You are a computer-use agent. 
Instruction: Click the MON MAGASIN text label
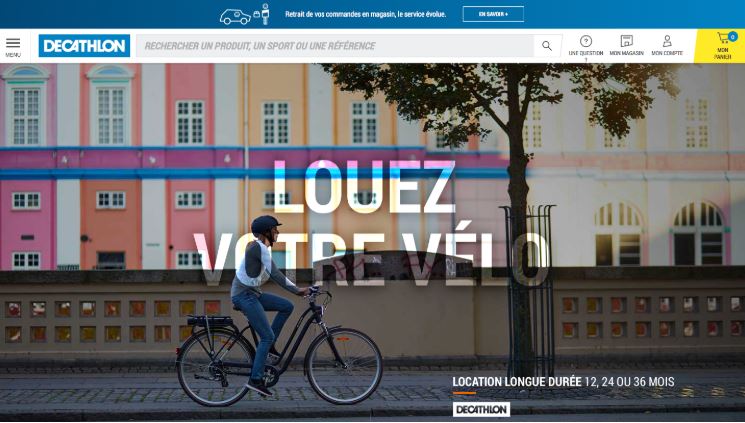point(627,53)
